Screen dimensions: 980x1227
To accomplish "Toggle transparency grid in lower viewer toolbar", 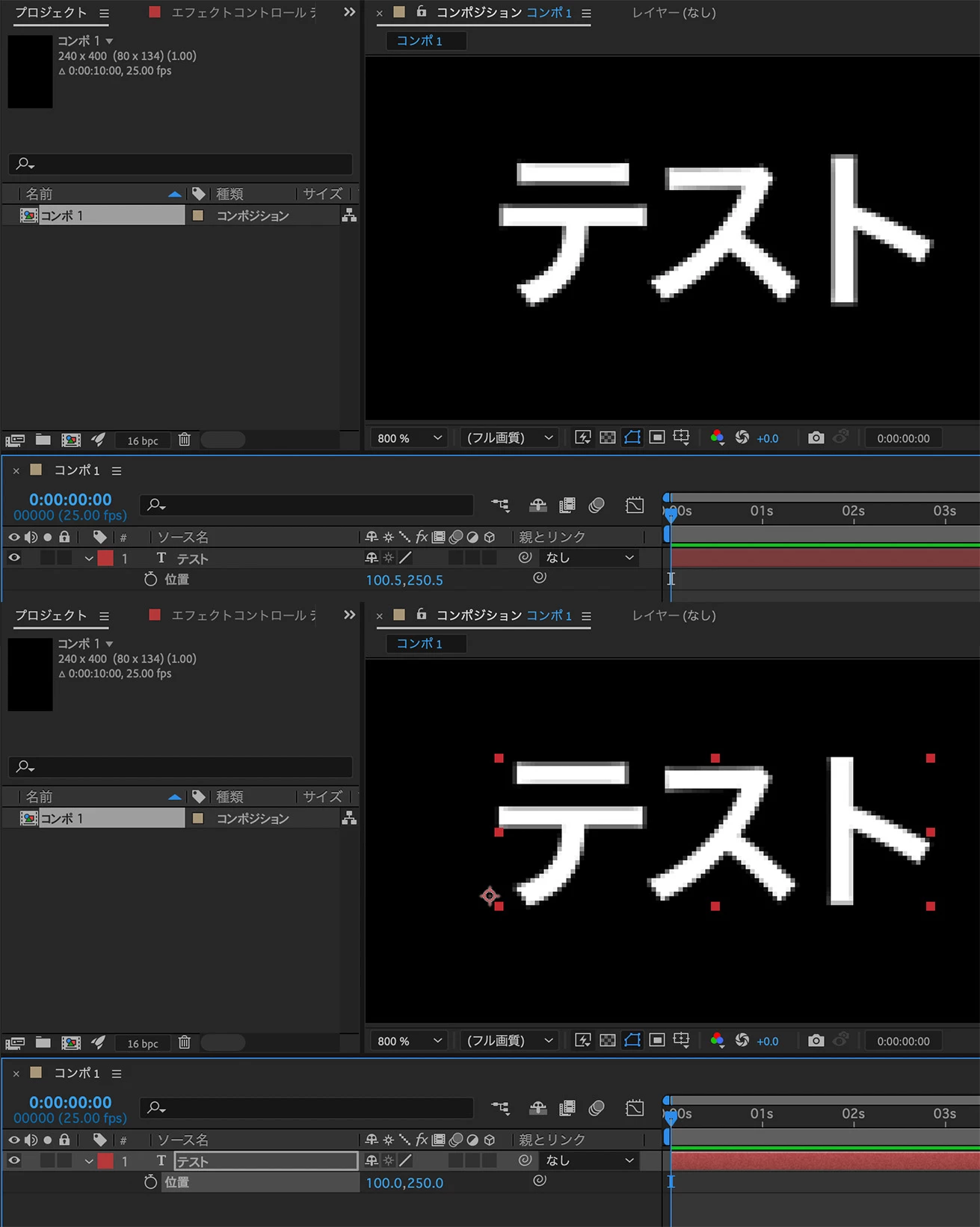I will point(608,1040).
